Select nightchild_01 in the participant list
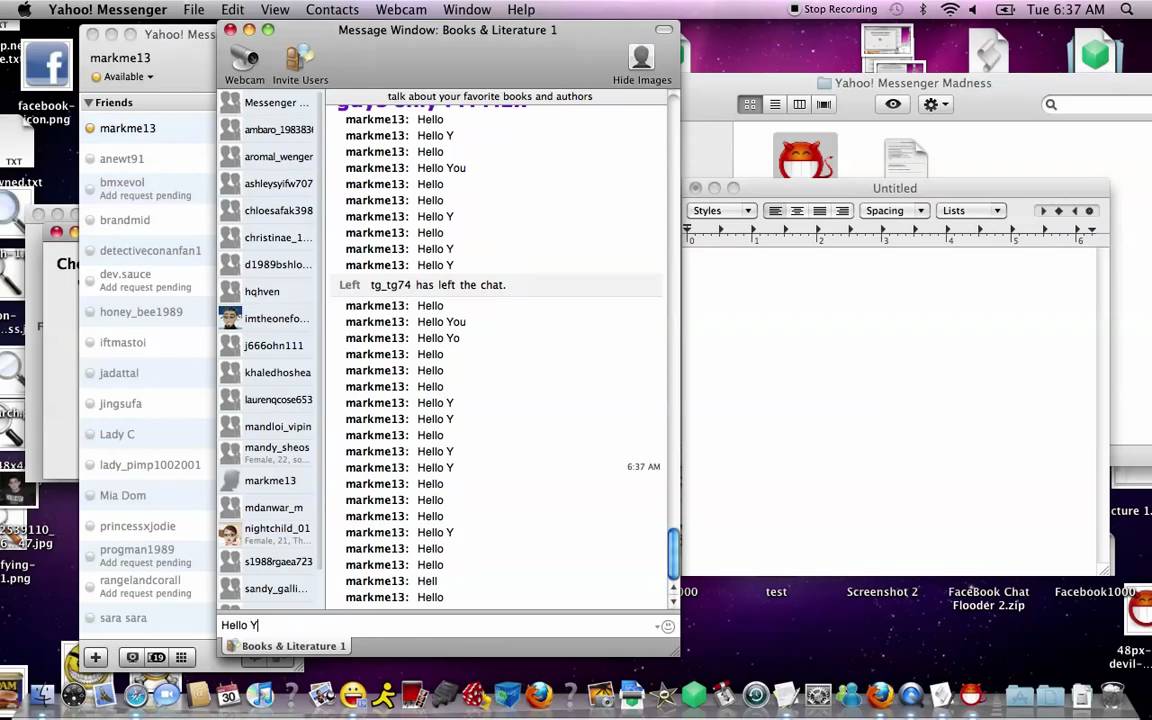Screen dimensions: 1152x720 [268, 534]
